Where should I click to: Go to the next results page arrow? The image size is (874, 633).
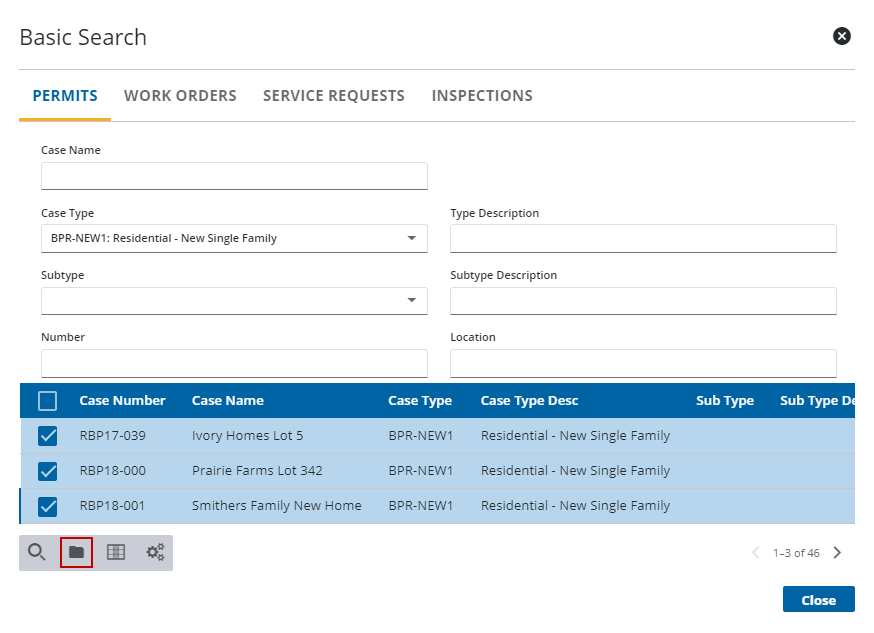click(x=838, y=552)
